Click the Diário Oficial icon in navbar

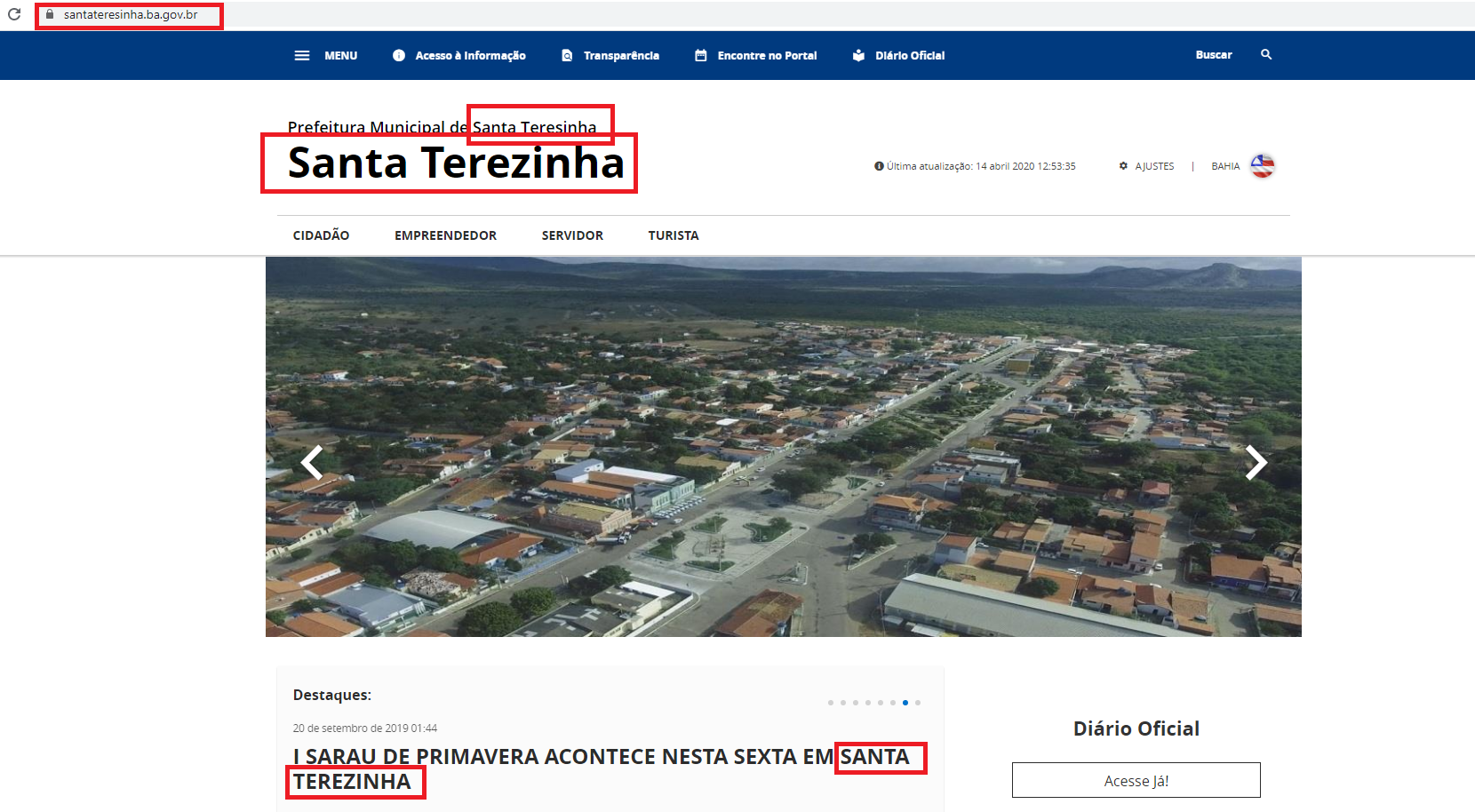click(858, 55)
